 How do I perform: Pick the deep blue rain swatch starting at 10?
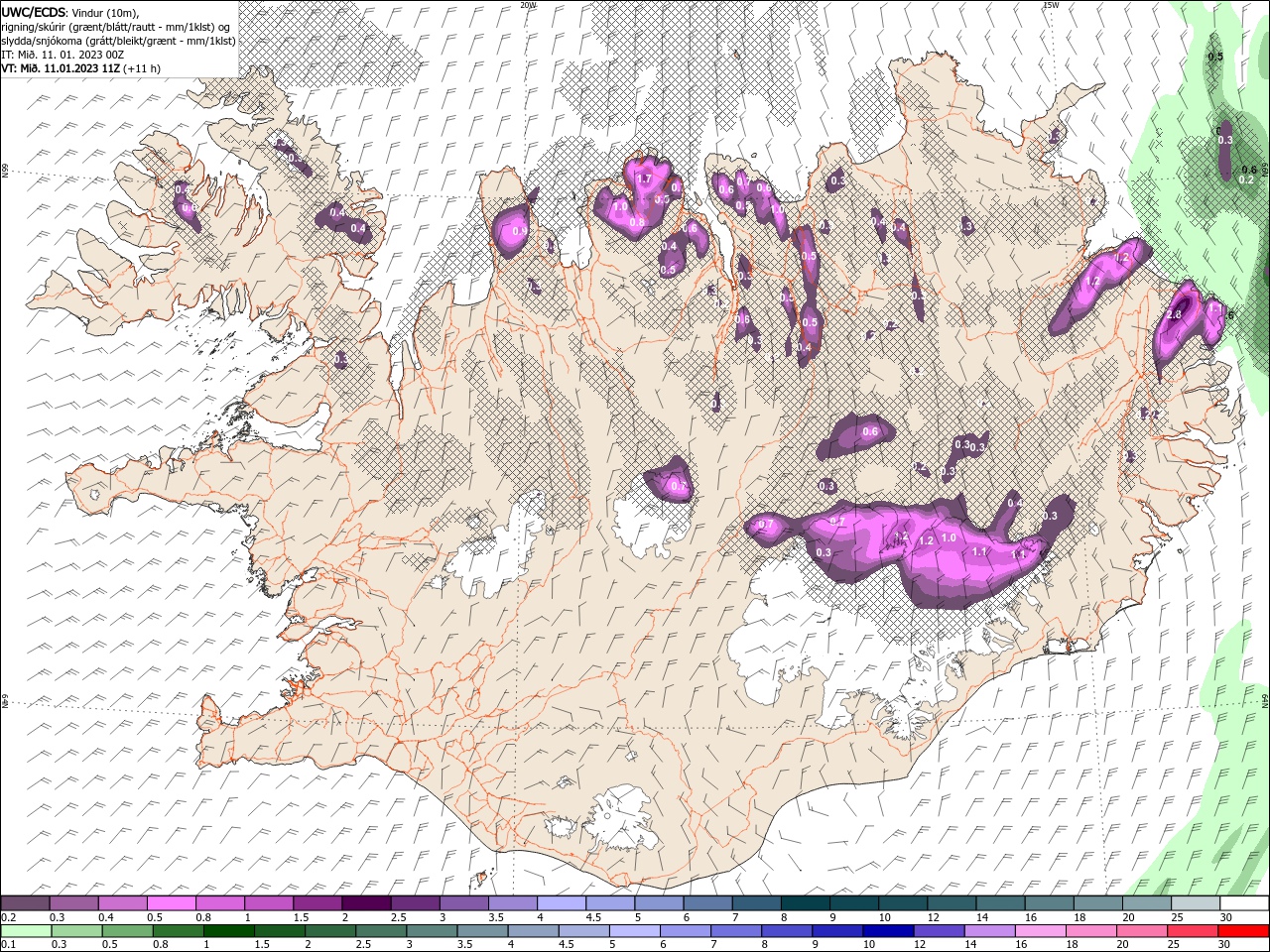889,931
